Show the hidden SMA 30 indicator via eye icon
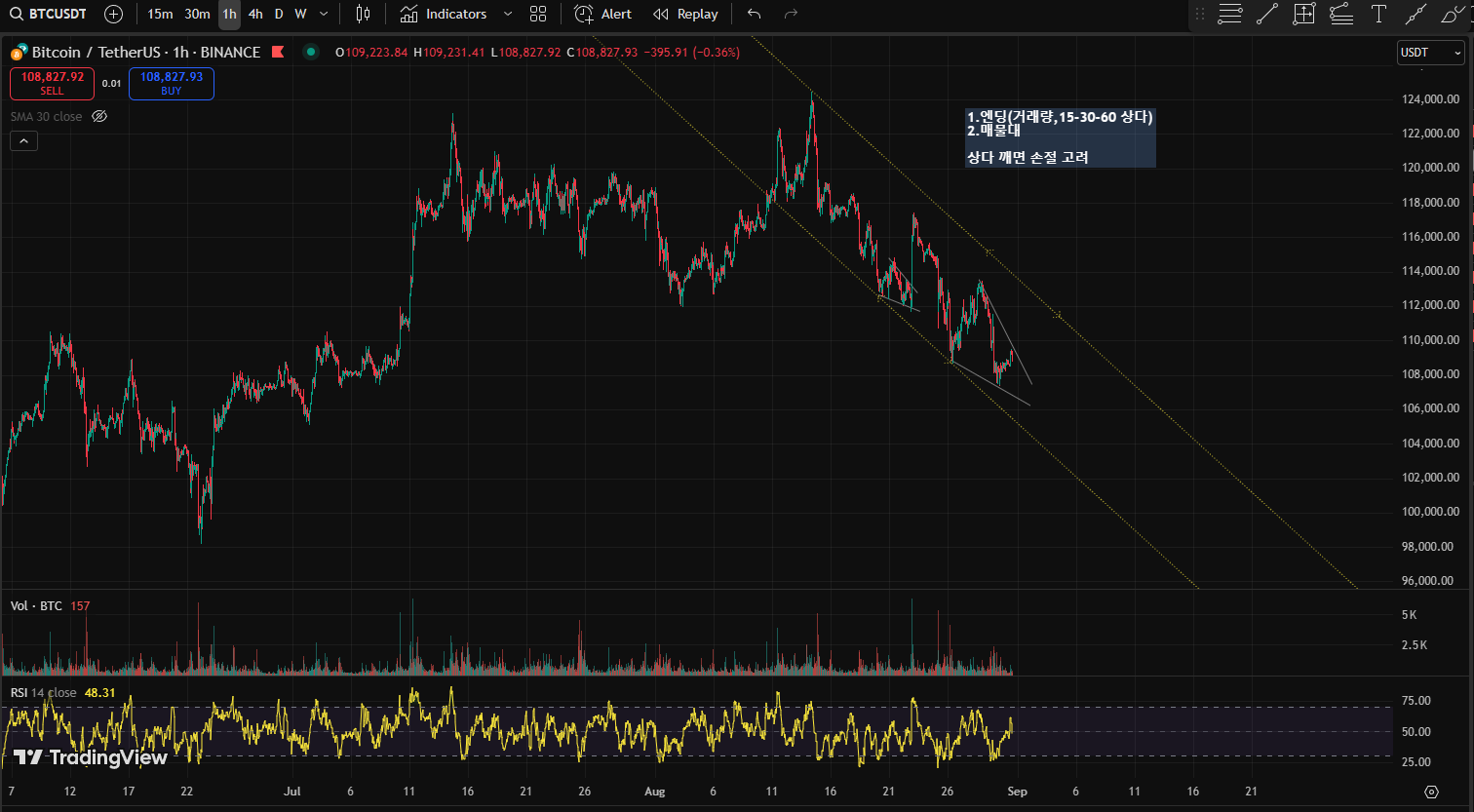Viewport: 1474px width, 812px height. click(99, 116)
